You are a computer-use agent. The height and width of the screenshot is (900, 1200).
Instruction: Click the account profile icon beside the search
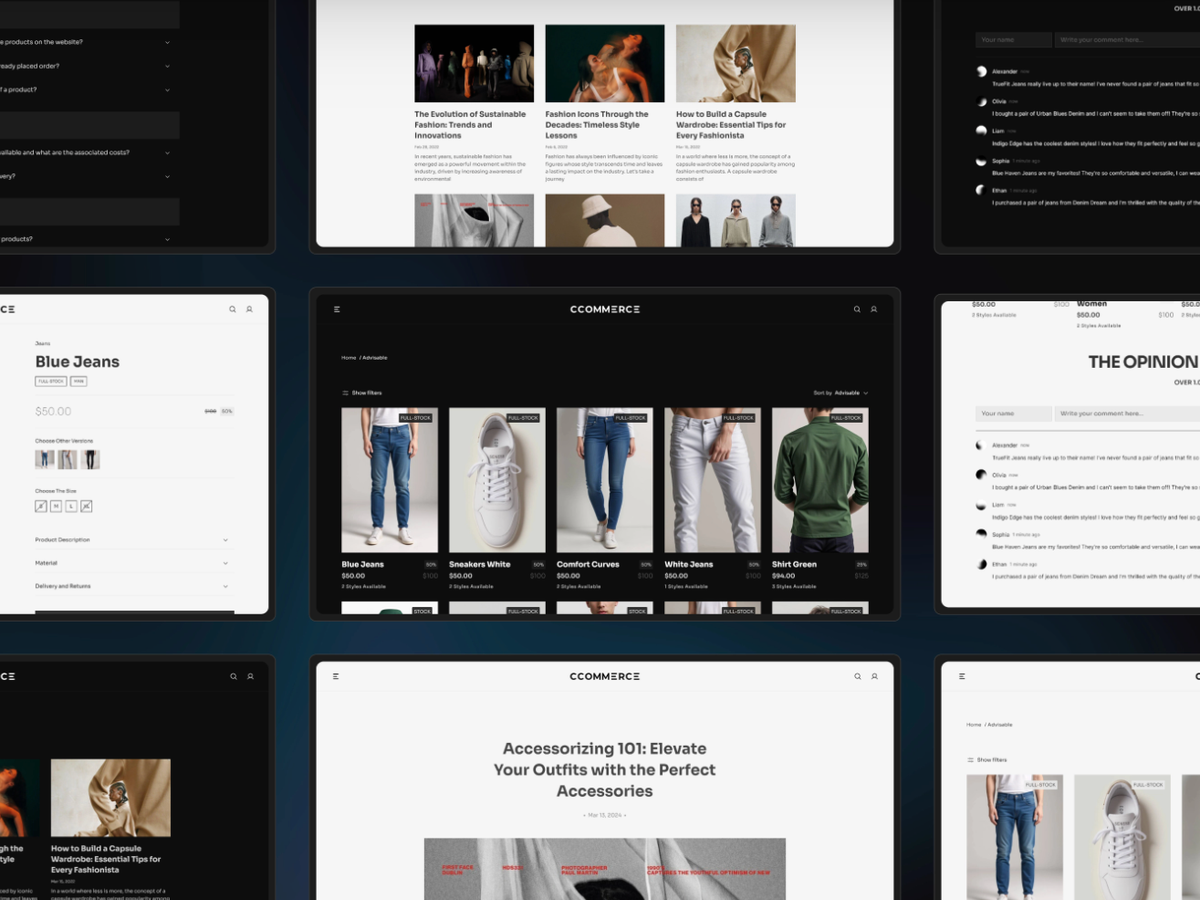[x=874, y=310]
